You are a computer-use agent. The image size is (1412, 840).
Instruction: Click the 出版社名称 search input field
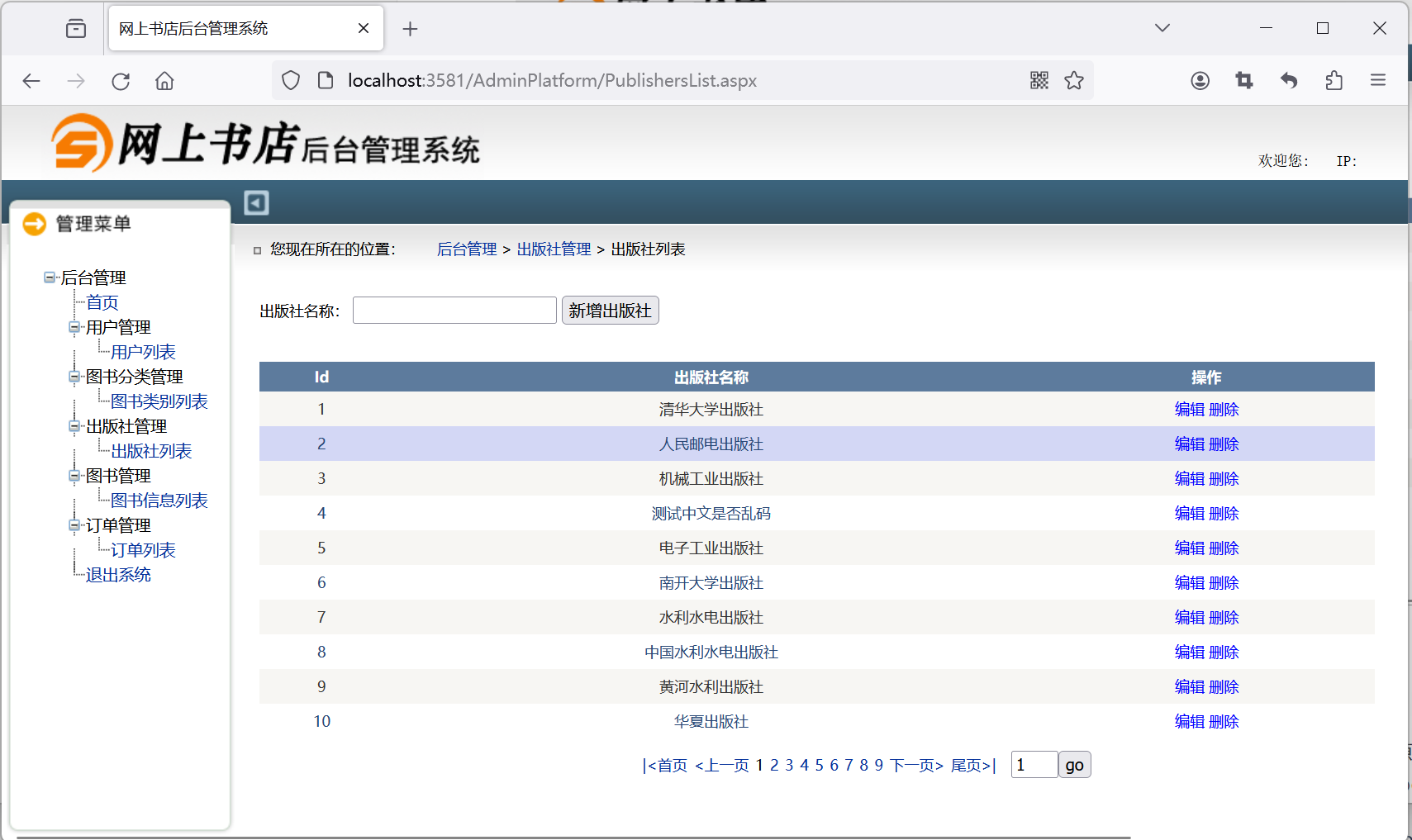pos(454,311)
